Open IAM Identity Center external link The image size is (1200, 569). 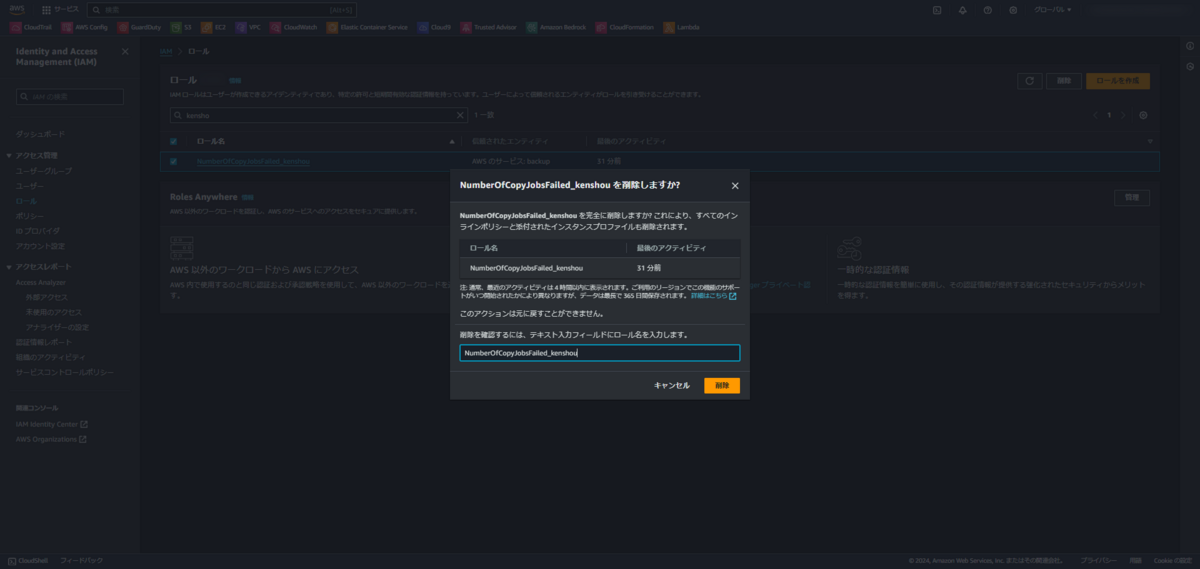[52, 424]
